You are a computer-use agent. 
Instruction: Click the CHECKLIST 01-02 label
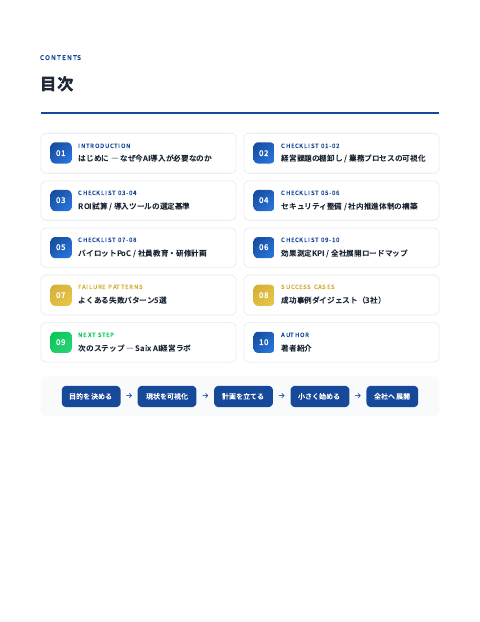point(310,146)
